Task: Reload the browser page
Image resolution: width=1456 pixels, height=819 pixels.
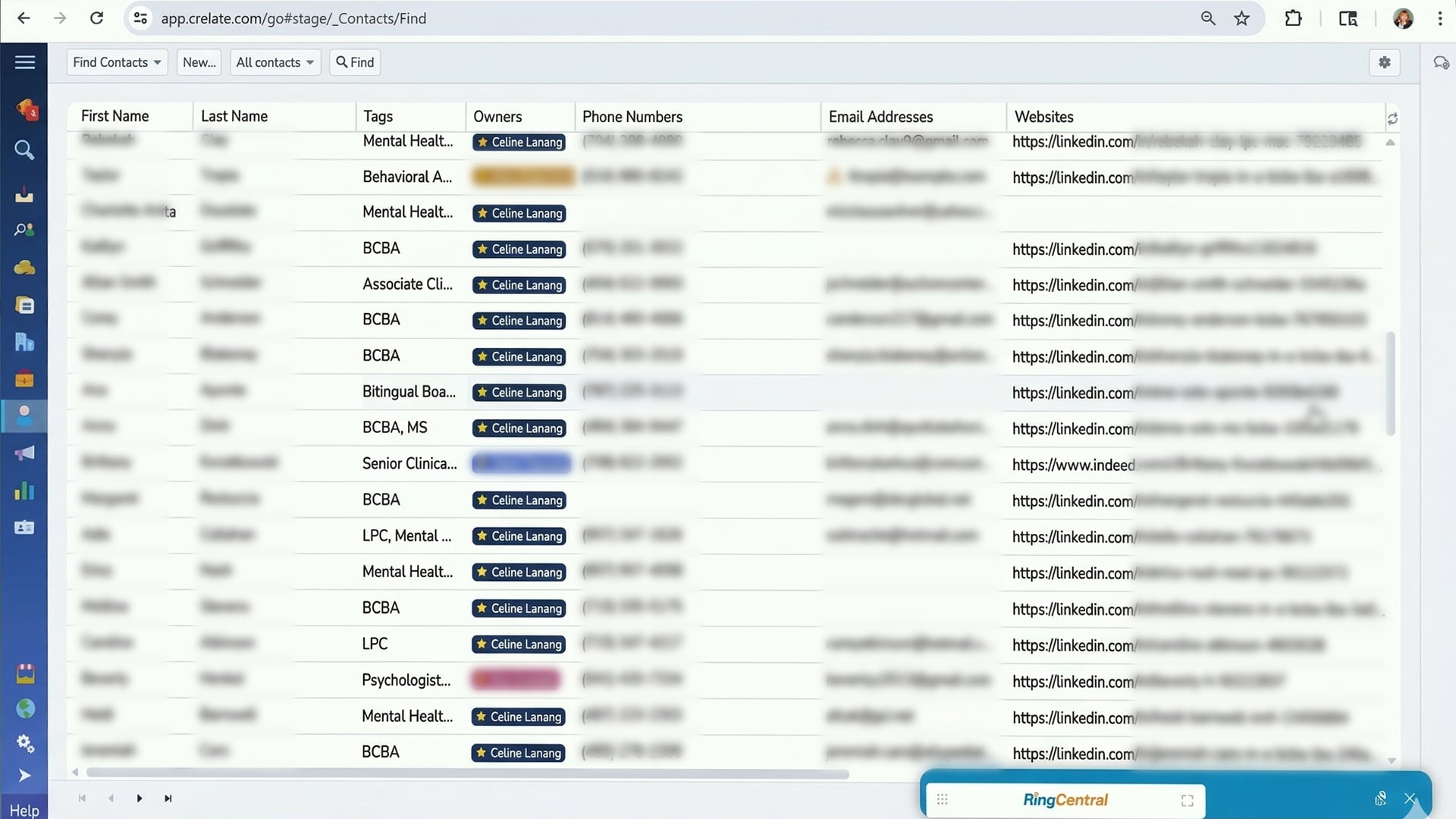Action: coord(96,18)
